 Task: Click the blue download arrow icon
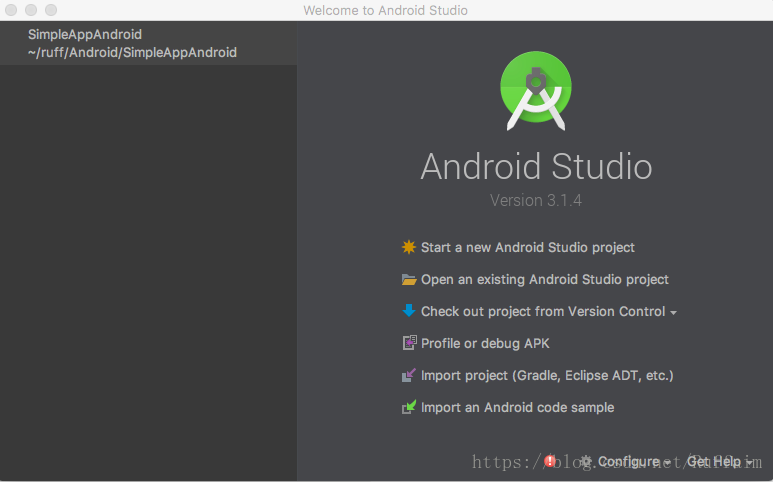409,310
